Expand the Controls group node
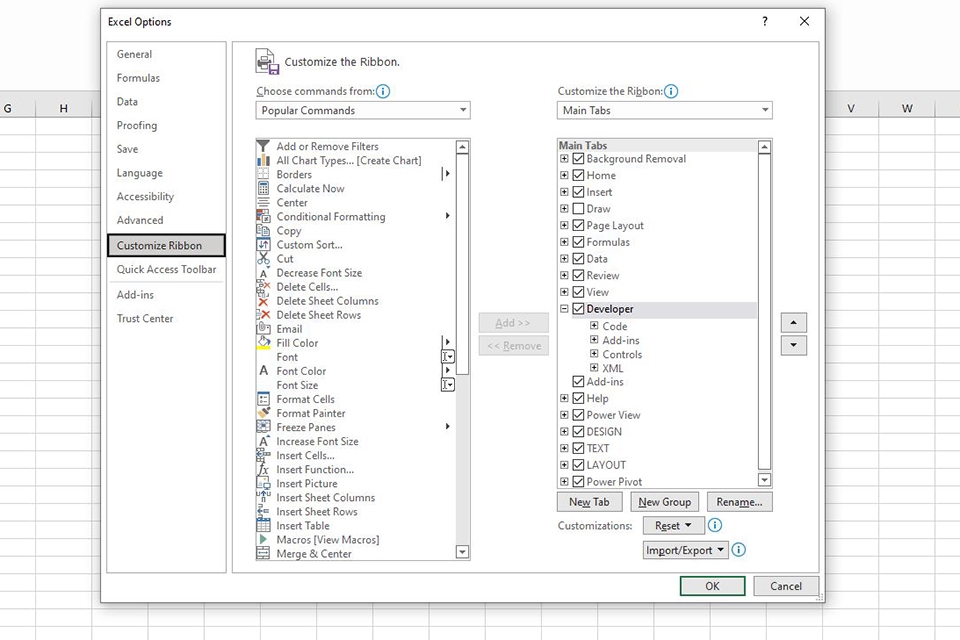This screenshot has width=960, height=640. coord(594,353)
